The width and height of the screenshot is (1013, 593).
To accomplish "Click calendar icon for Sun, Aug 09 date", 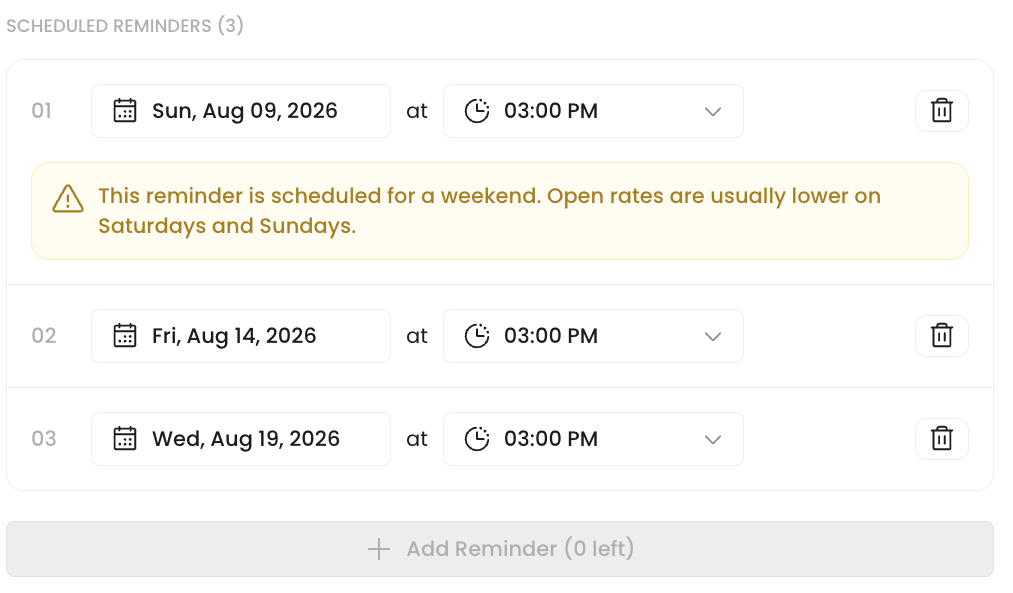I will coord(125,110).
